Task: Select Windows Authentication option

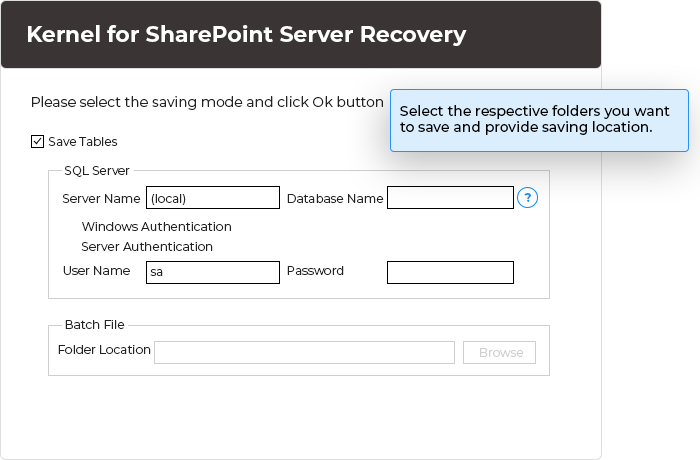Action: [x=156, y=227]
